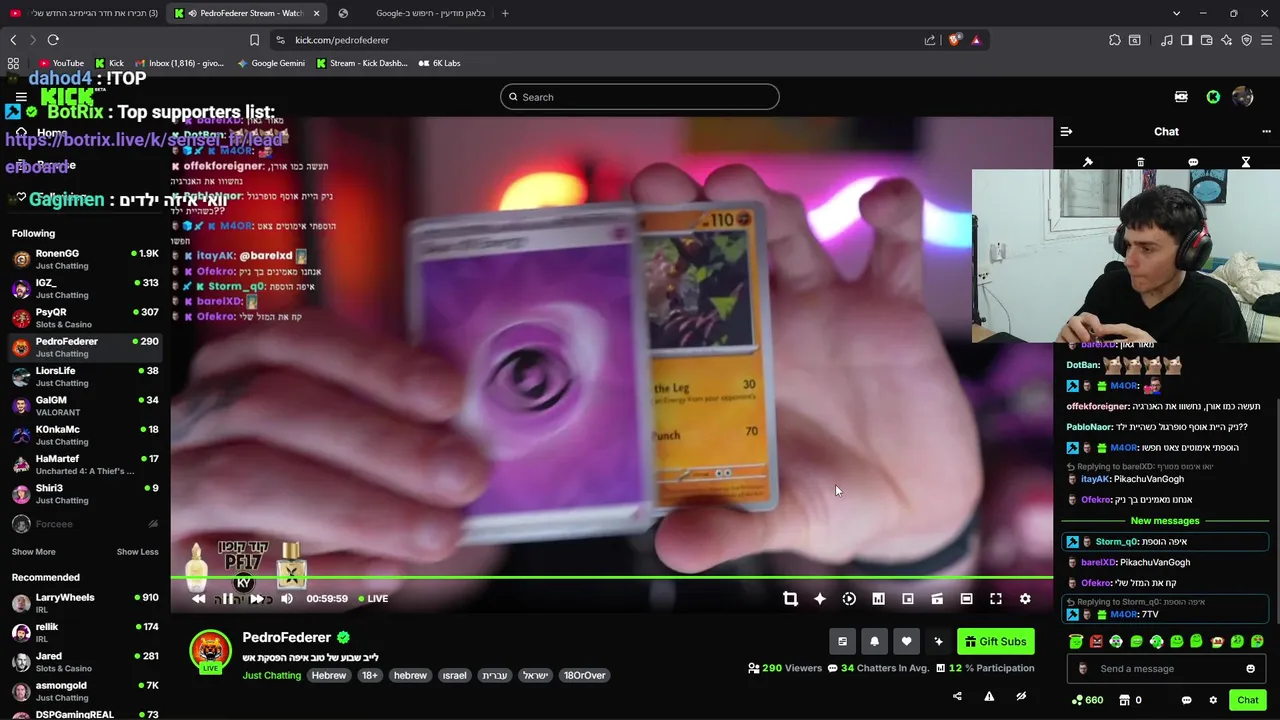Click the hourglass slow-mode icon in chat
Viewport: 1280px width, 720px height.
(x=1246, y=162)
